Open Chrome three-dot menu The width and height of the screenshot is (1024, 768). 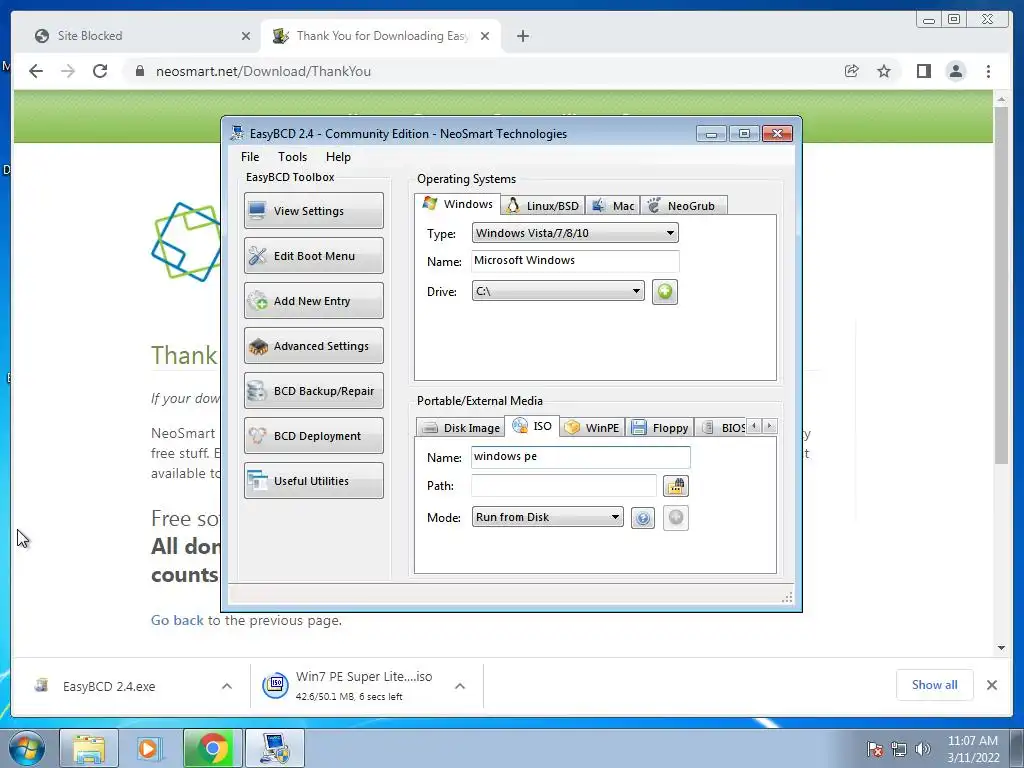(x=988, y=71)
